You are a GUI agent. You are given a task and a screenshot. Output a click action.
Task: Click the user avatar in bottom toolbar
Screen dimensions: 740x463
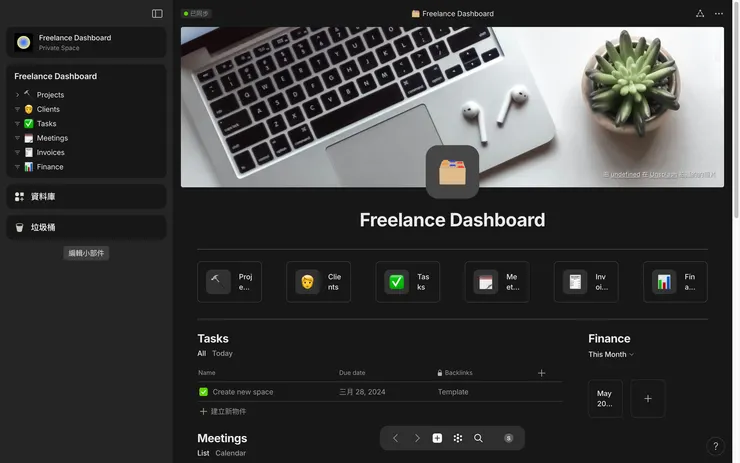click(508, 438)
